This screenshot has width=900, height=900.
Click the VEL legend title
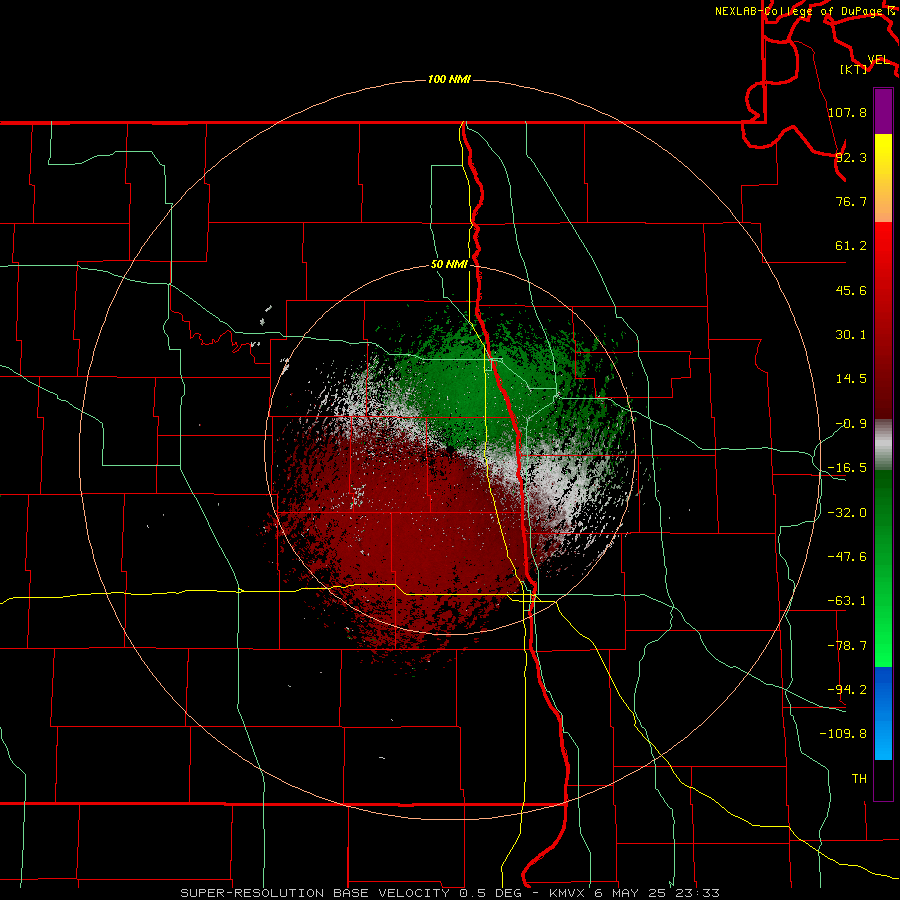pos(878,60)
